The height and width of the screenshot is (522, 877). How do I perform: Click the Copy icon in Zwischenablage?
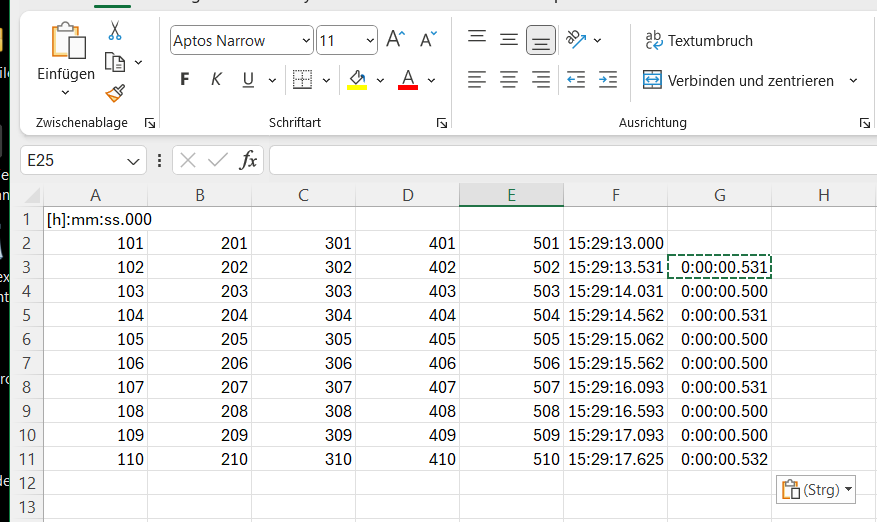click(x=115, y=62)
